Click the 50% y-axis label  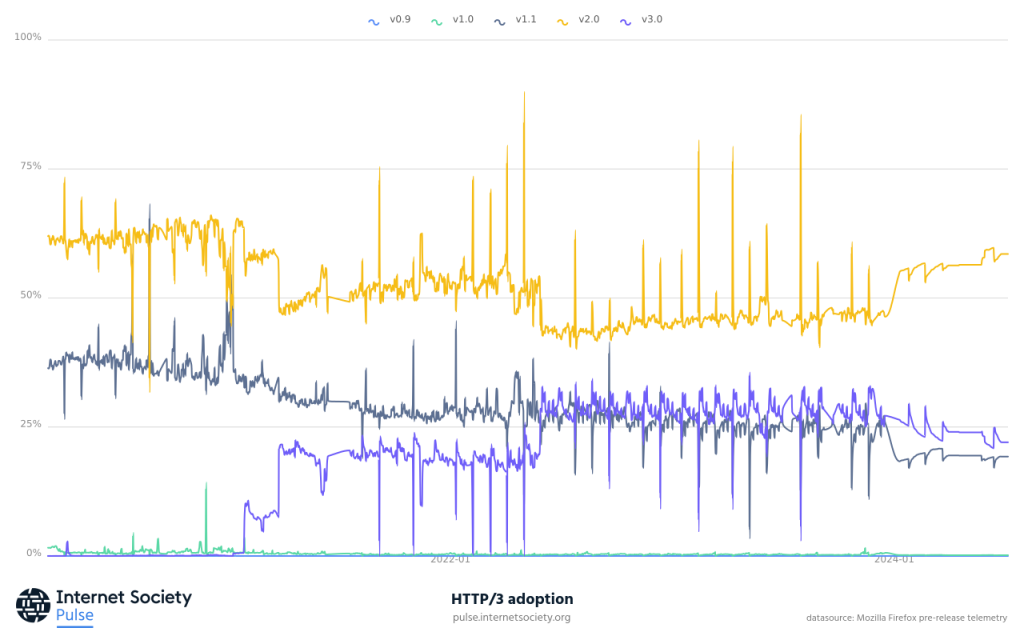pyautogui.click(x=30, y=296)
